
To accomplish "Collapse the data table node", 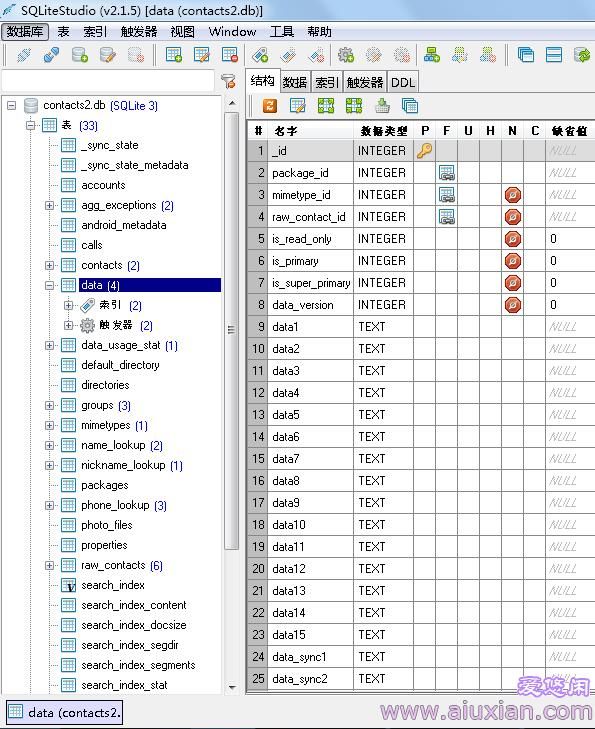I will point(49,285).
